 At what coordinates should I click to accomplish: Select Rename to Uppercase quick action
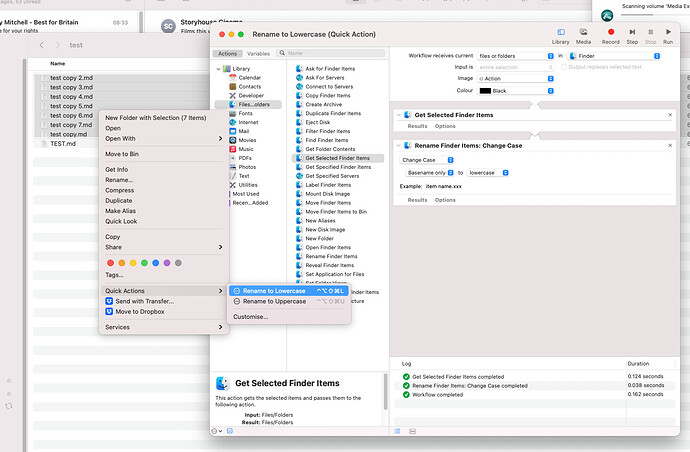289,301
